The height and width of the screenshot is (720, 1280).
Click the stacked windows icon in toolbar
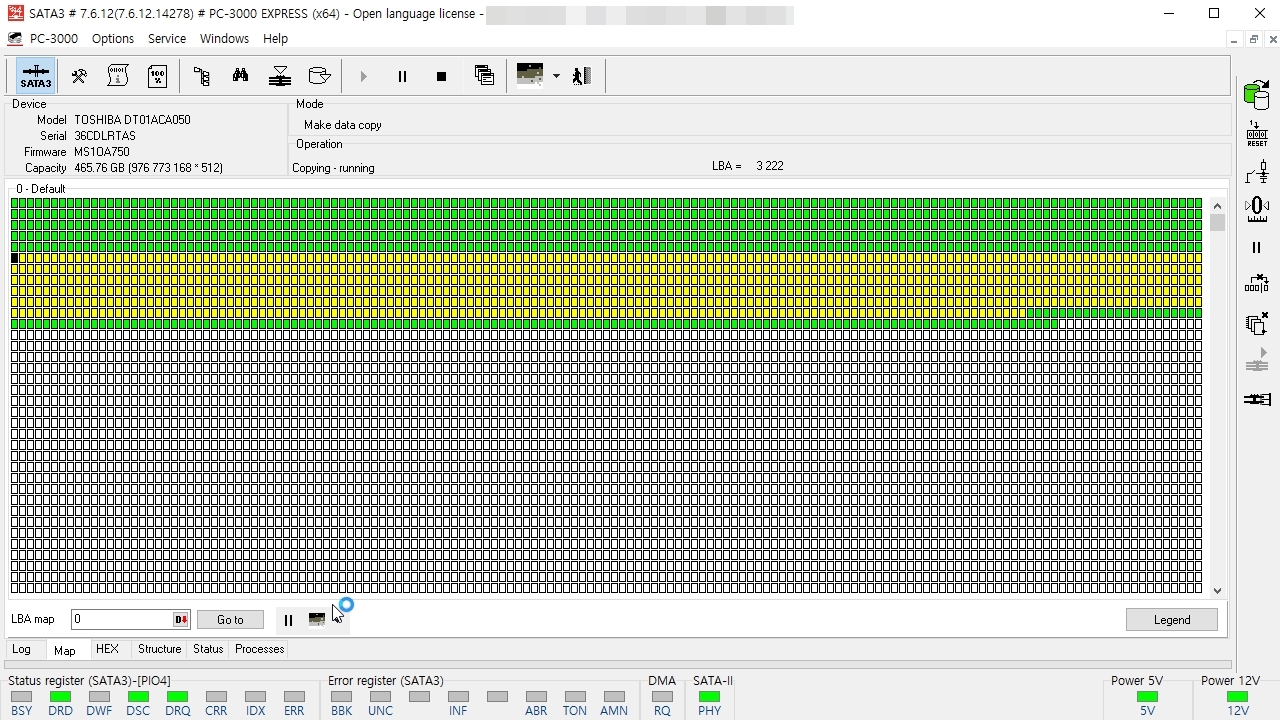tap(485, 76)
